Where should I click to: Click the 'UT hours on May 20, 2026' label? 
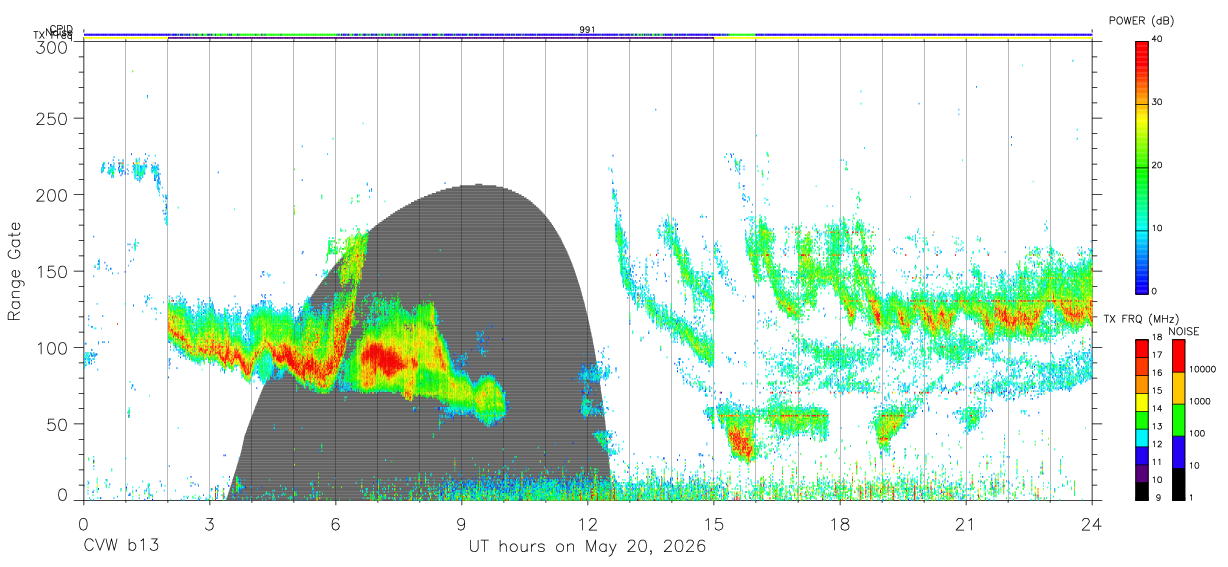click(588, 547)
